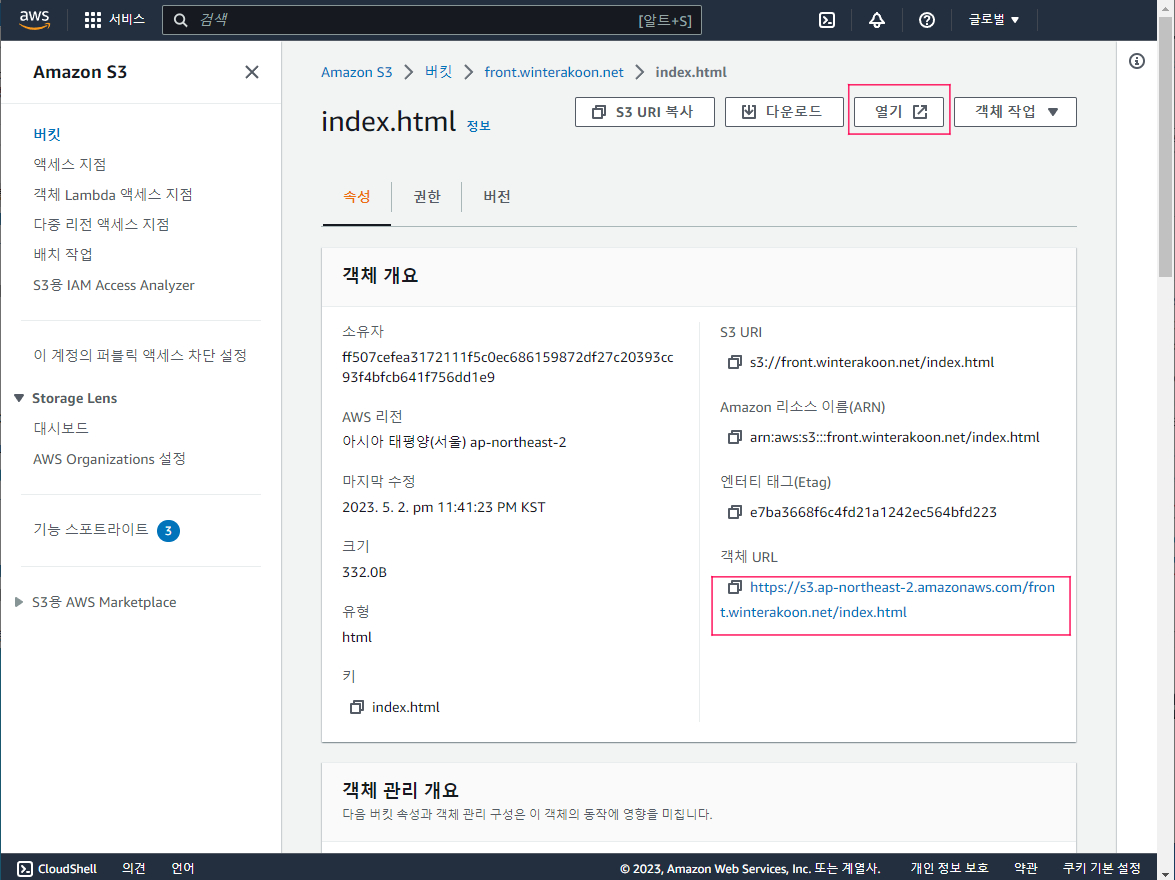Open 다중 리전 액세스 지점
This screenshot has height=880, width=1175.
(x=101, y=224)
